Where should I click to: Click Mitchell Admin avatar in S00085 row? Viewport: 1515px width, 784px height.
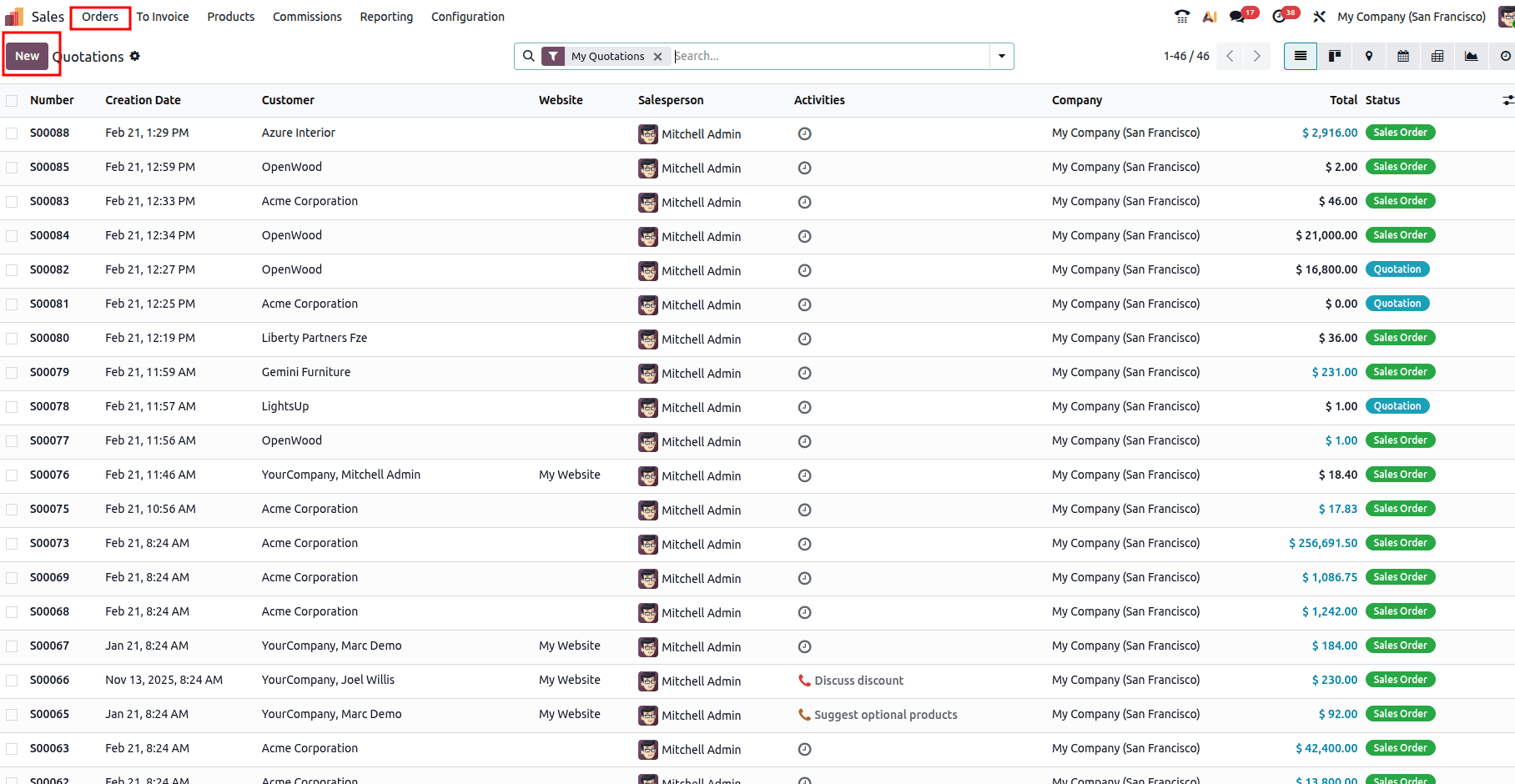click(648, 168)
